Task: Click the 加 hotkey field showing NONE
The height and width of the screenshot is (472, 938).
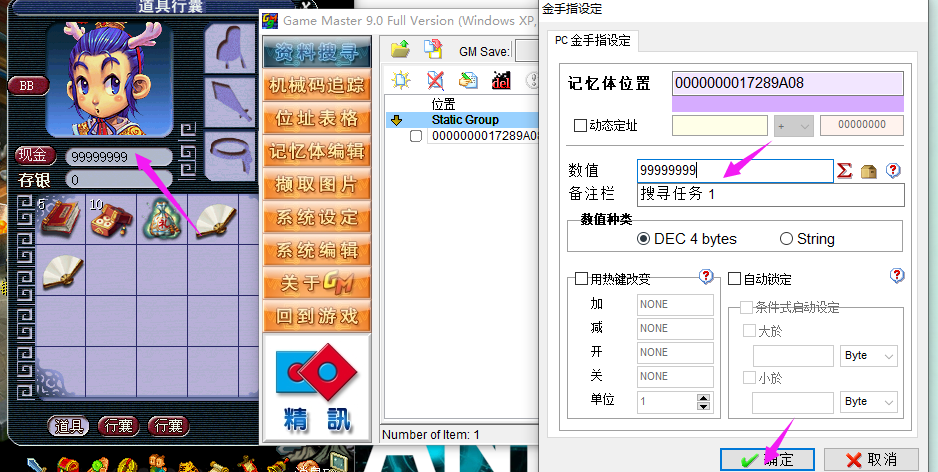Action: coord(675,304)
